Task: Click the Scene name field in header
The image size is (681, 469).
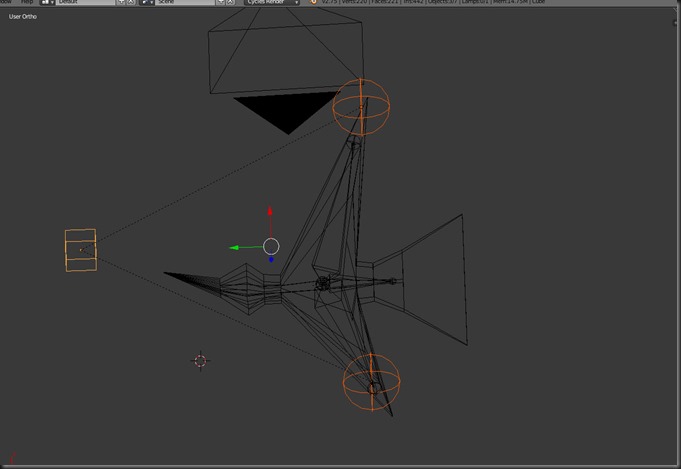Action: pos(185,2)
